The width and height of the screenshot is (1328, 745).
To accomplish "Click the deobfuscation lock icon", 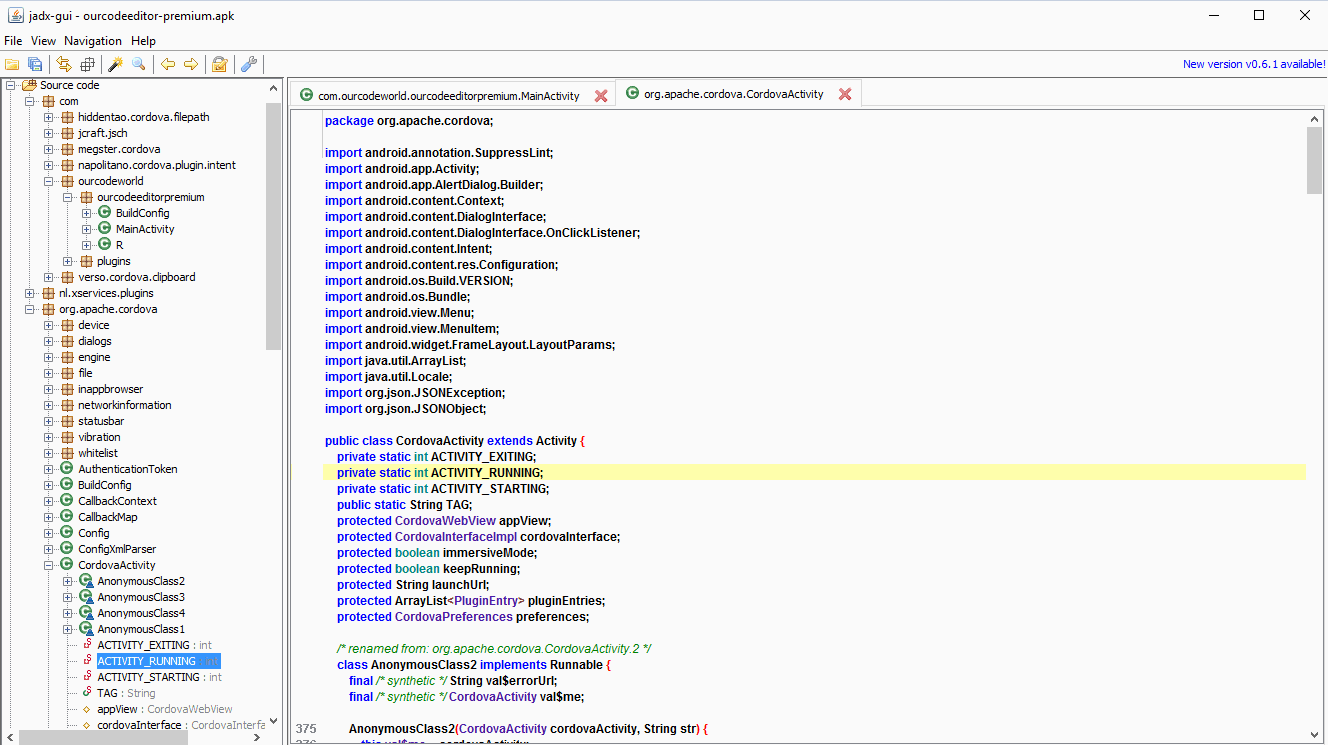I will click(x=219, y=62).
